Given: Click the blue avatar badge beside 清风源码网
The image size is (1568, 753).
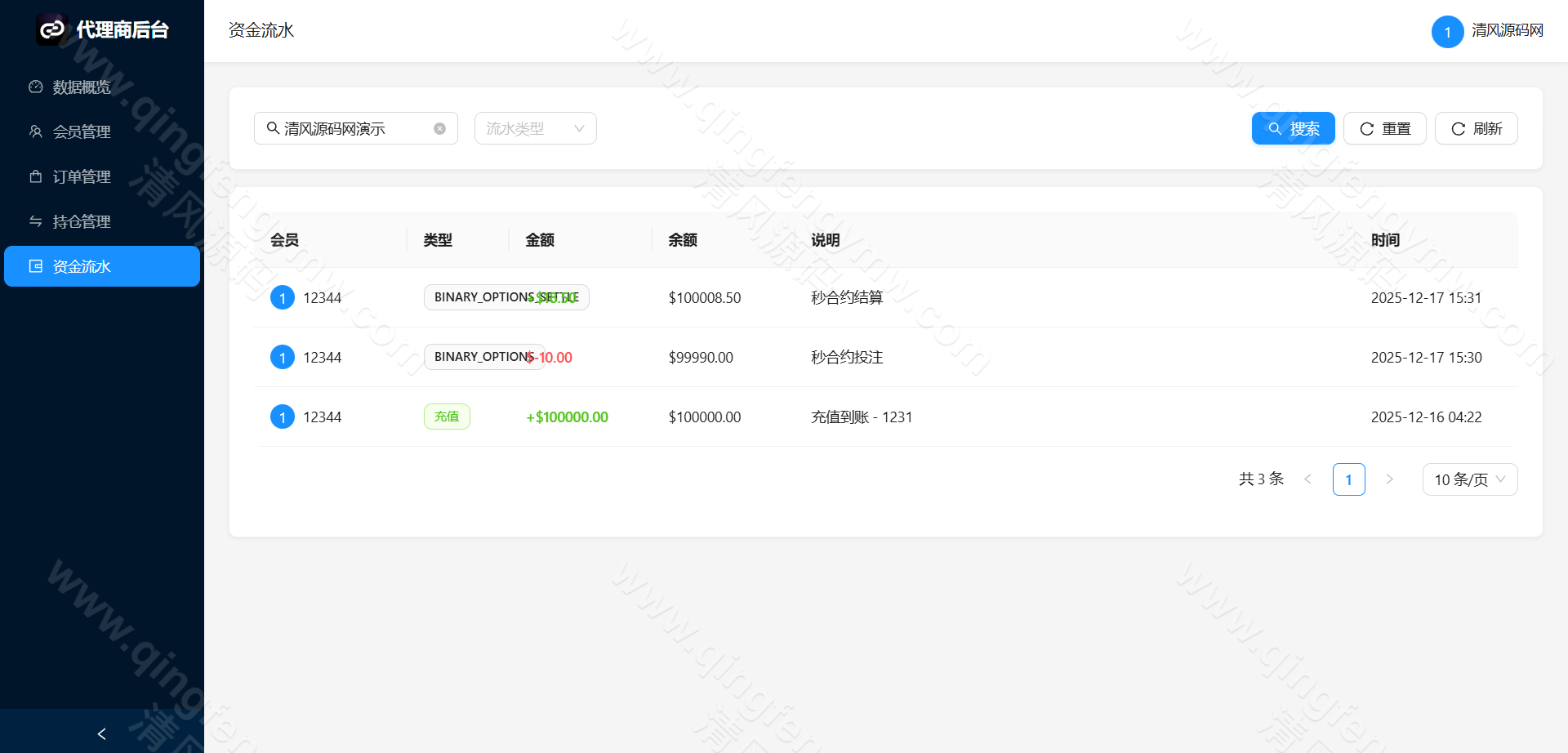Looking at the screenshot, I should [1447, 31].
